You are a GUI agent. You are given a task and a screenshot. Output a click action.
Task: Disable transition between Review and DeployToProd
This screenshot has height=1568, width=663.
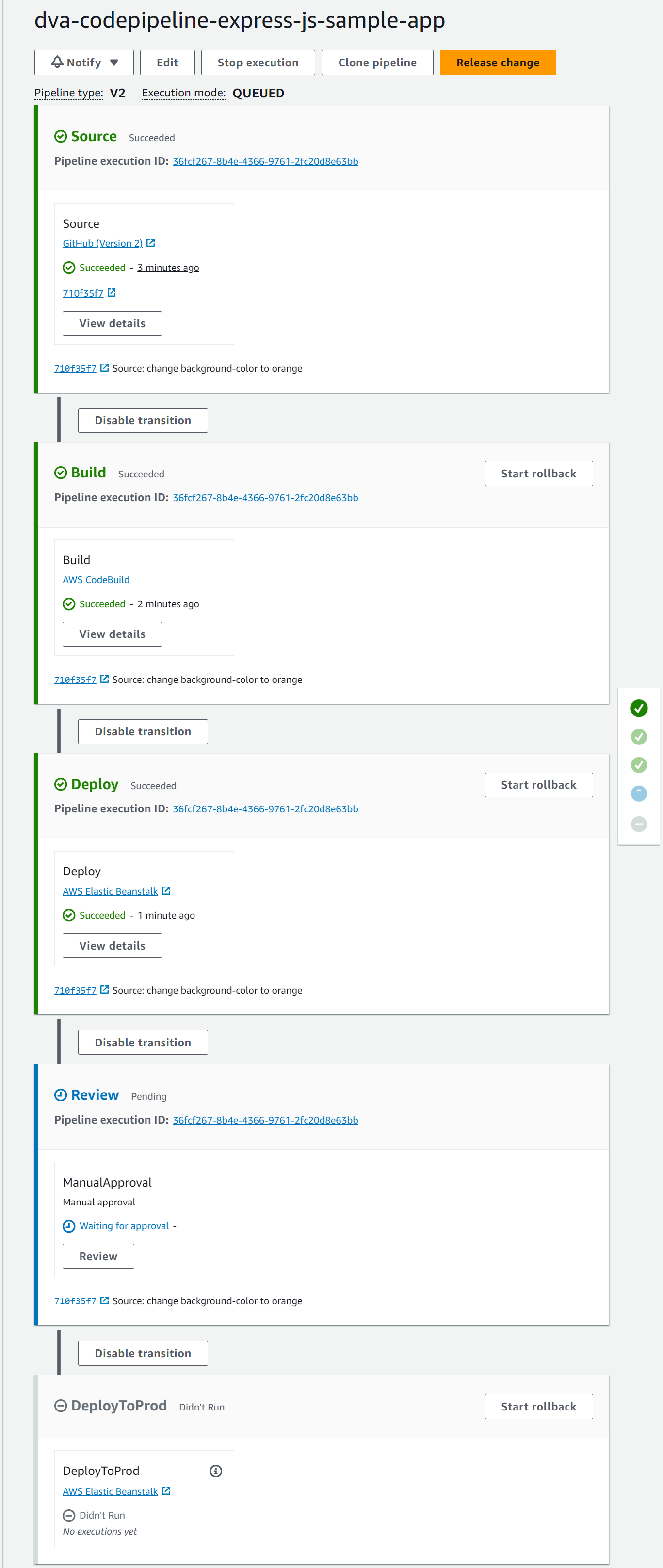[143, 1353]
